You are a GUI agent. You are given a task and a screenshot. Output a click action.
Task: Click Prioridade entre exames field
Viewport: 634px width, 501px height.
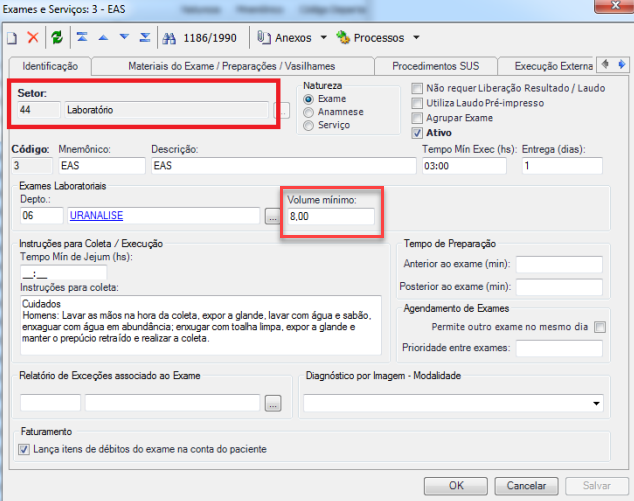click(559, 348)
